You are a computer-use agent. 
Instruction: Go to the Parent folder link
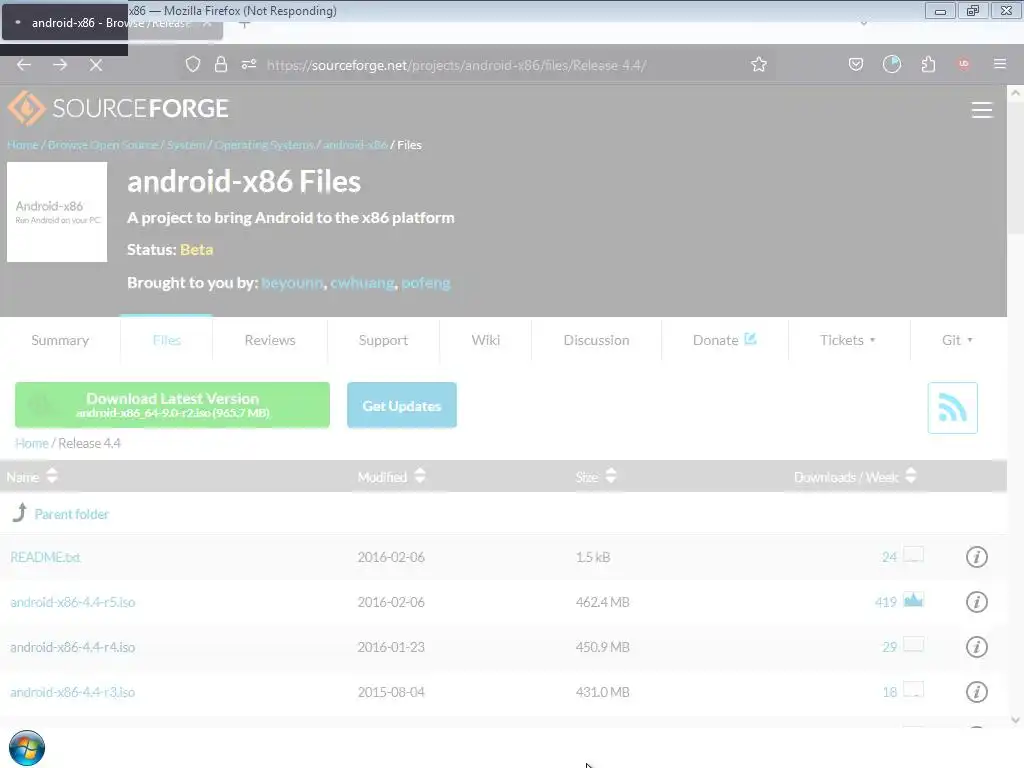(72, 514)
